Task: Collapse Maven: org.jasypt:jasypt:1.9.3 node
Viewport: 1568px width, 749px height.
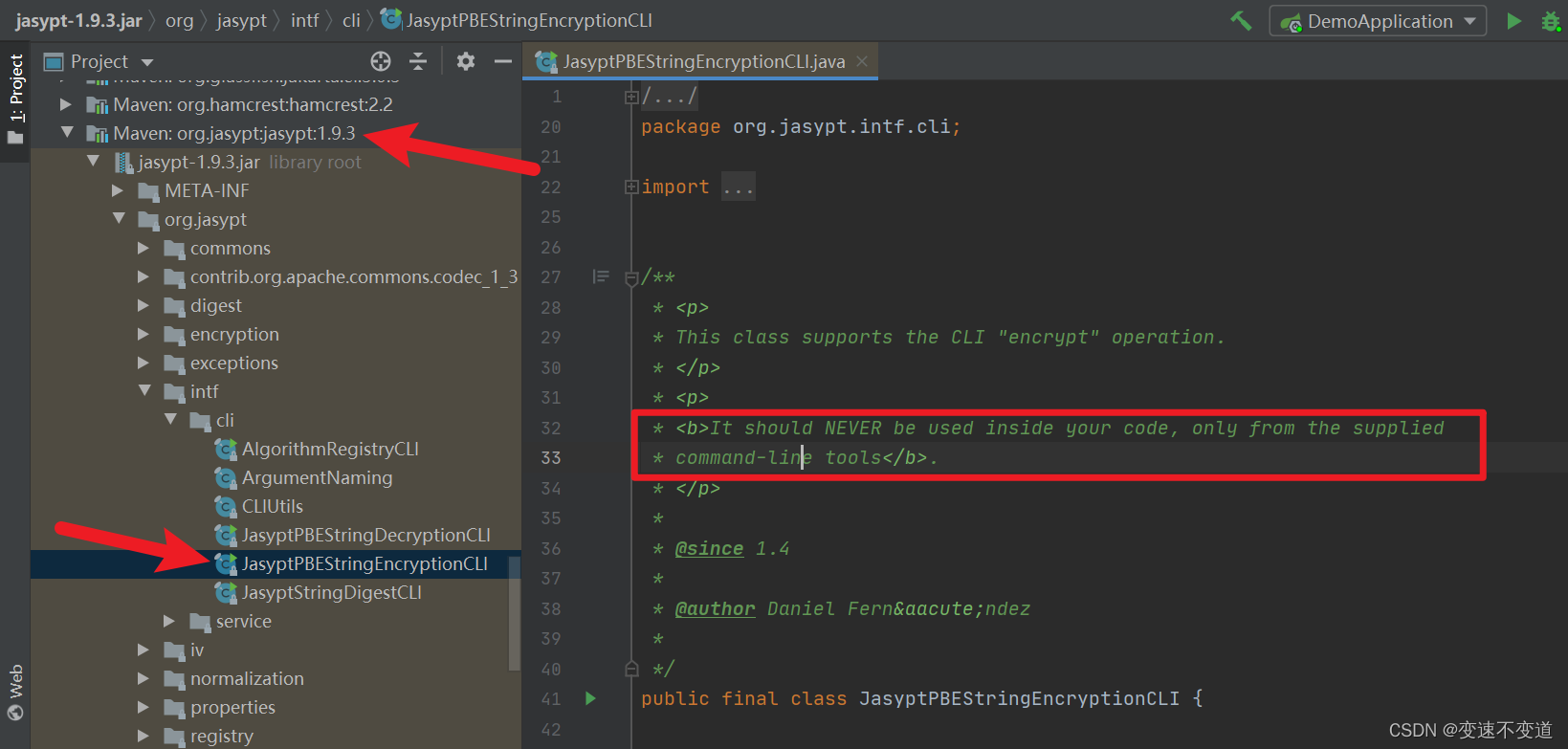Action: coord(66,133)
